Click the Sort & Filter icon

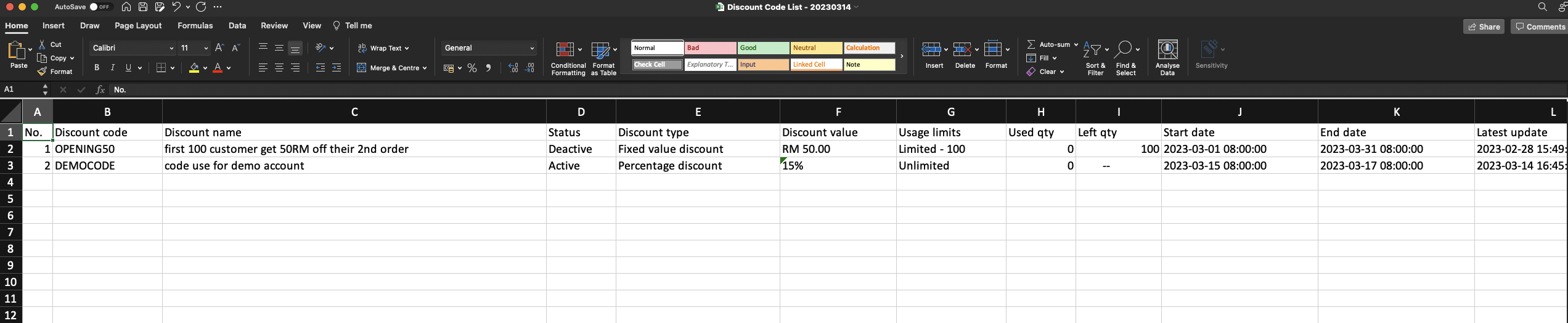tap(1092, 50)
